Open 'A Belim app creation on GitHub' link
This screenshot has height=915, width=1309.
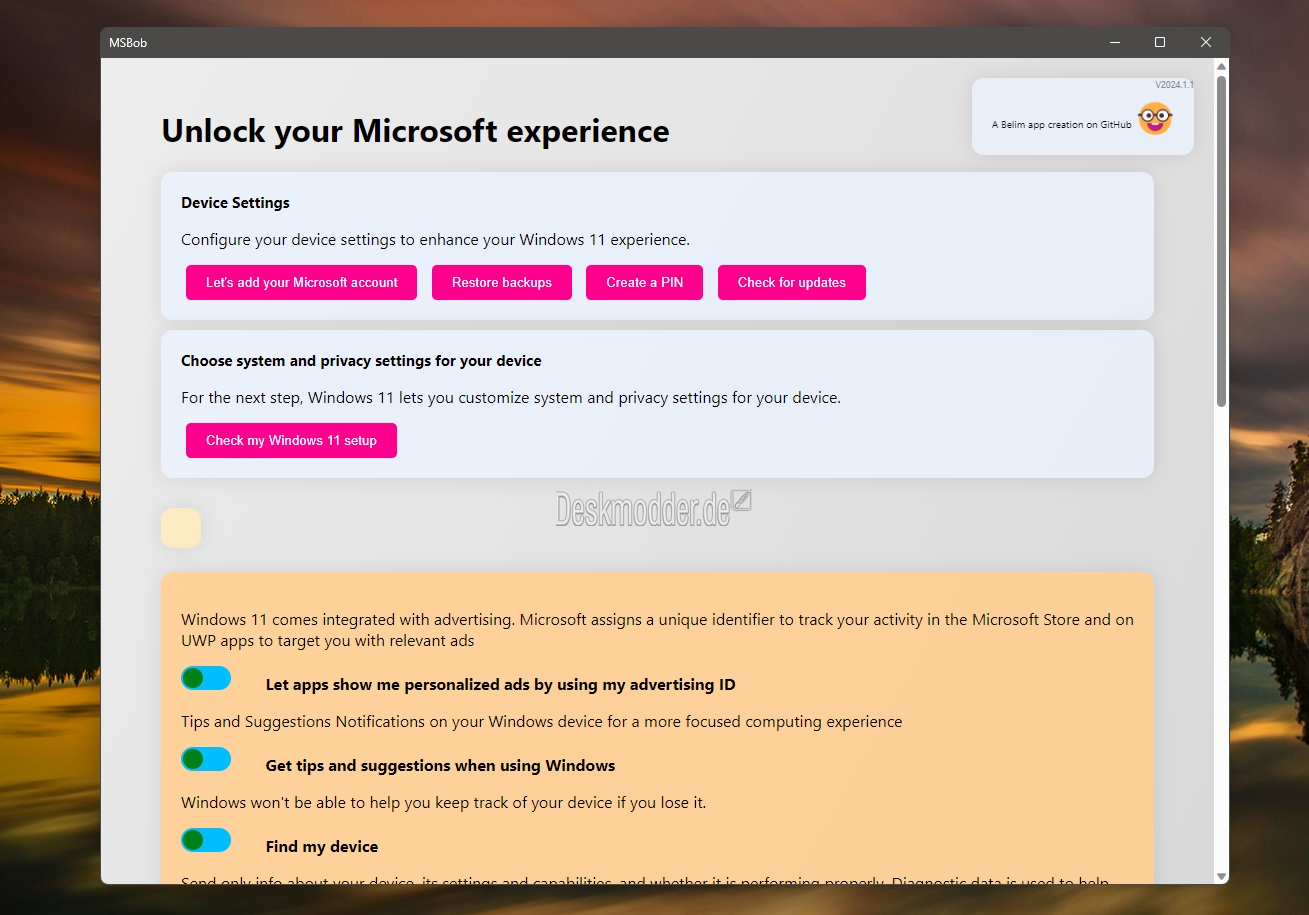click(x=1062, y=125)
